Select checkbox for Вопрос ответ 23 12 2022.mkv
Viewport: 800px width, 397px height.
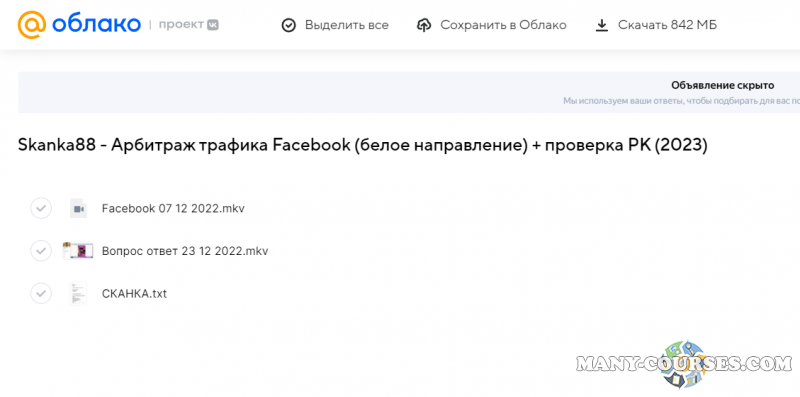click(x=41, y=251)
